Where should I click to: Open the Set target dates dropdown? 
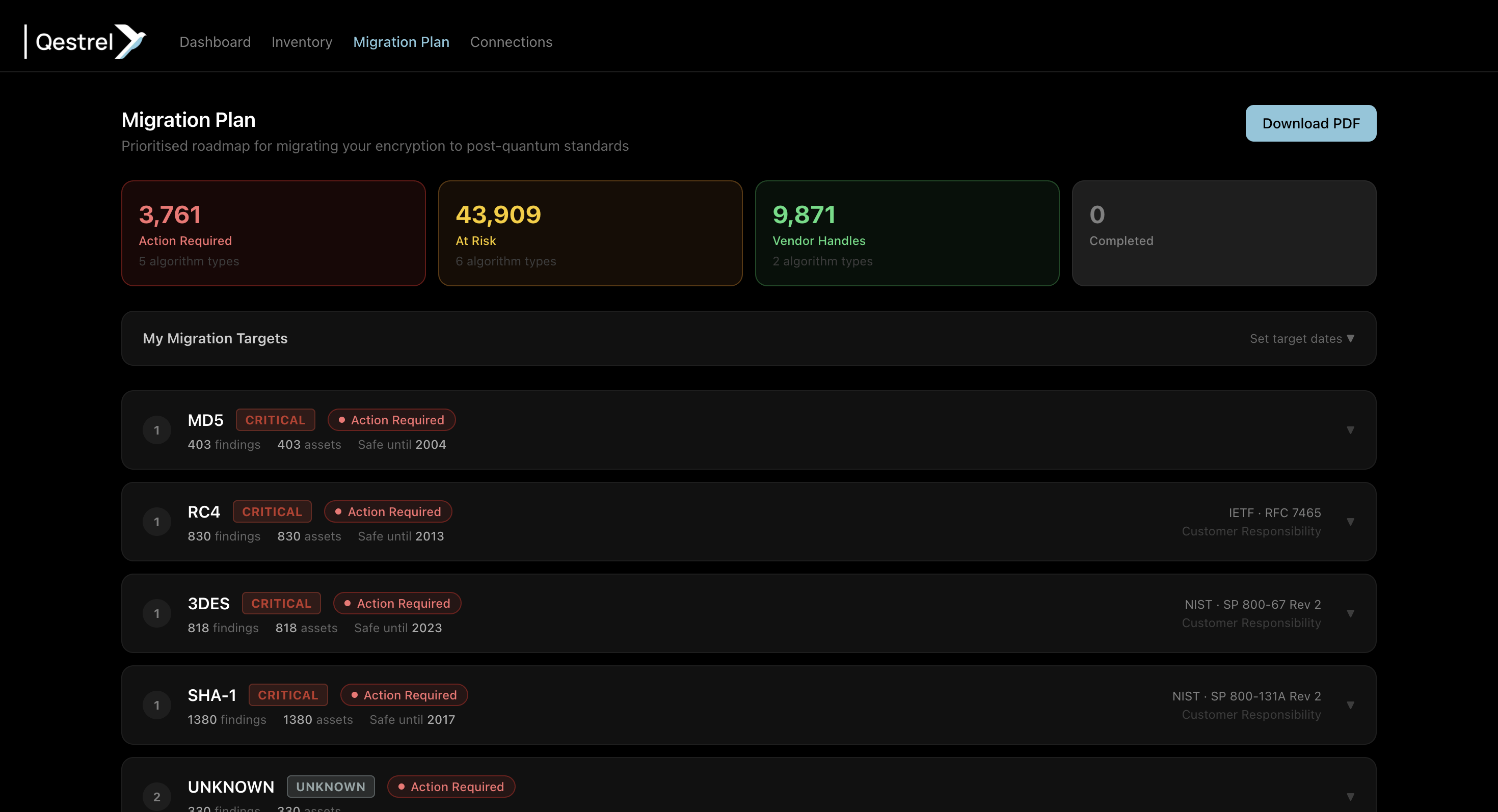tap(1302, 338)
